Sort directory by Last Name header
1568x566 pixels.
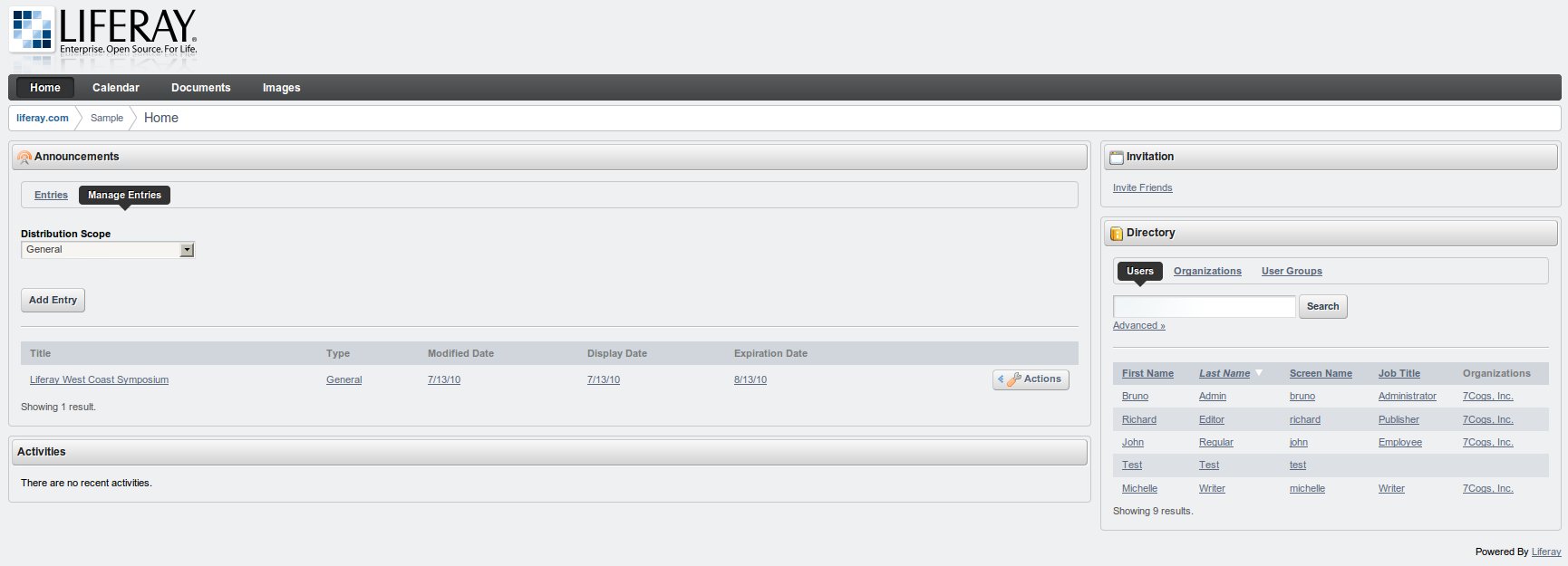click(x=1224, y=373)
